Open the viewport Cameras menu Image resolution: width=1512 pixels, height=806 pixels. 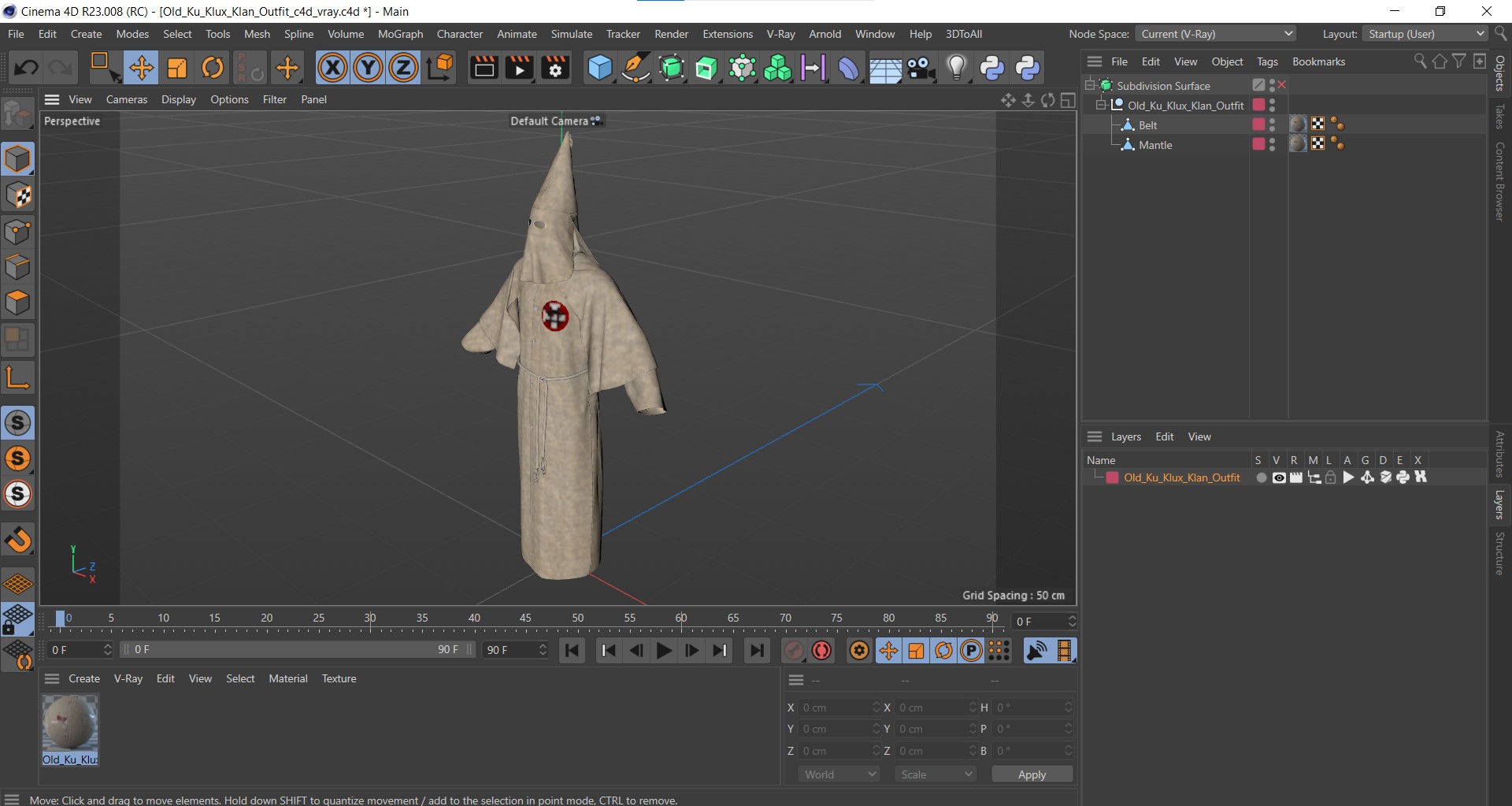coord(127,99)
